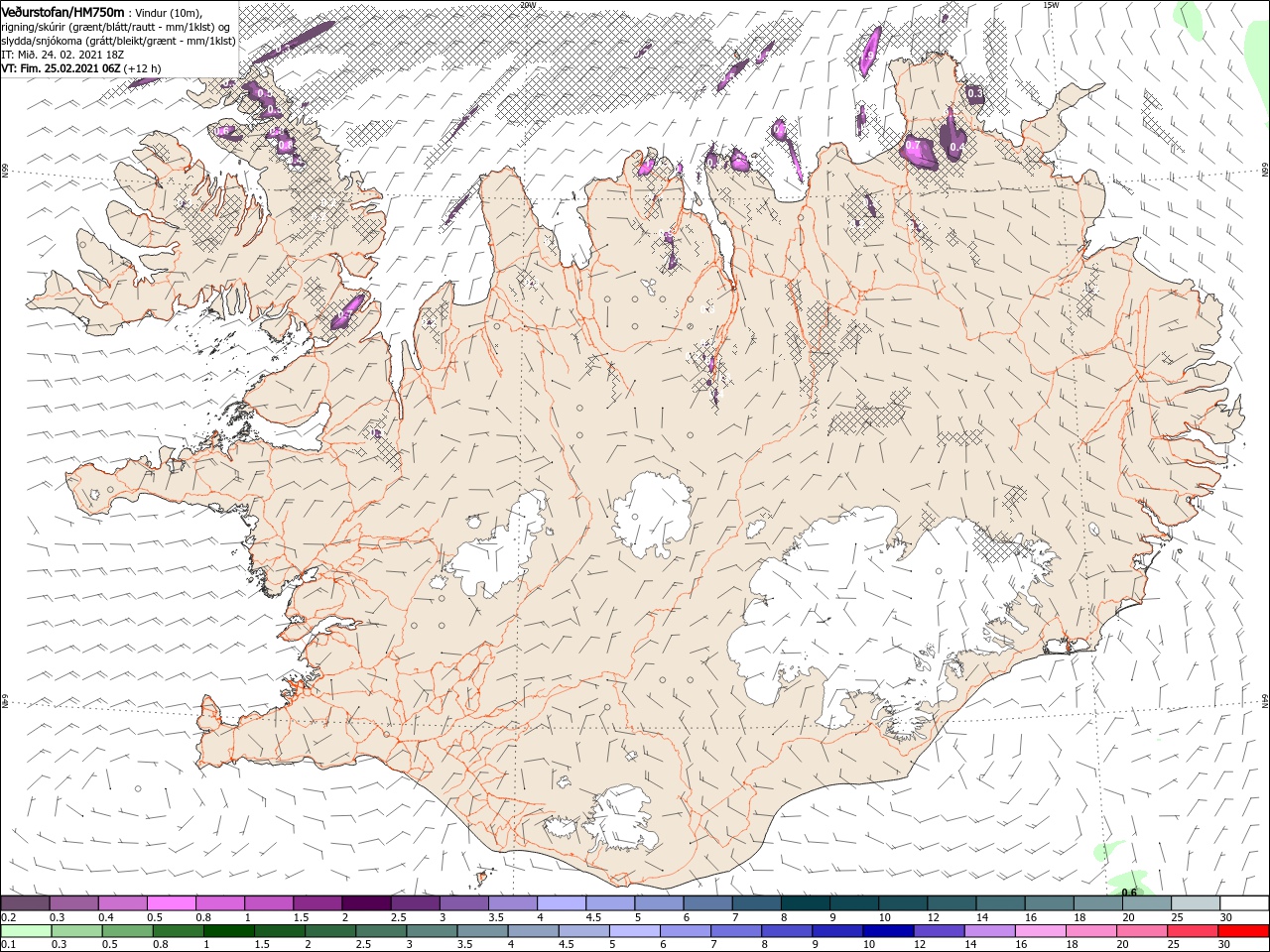Click the 66N latitude label on left edge
The width and height of the screenshot is (1270, 952).
click(5, 171)
